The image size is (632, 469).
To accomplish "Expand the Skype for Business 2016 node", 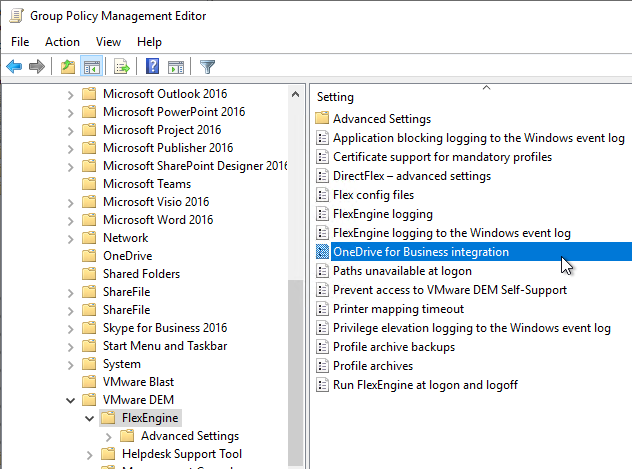I will pos(71,329).
